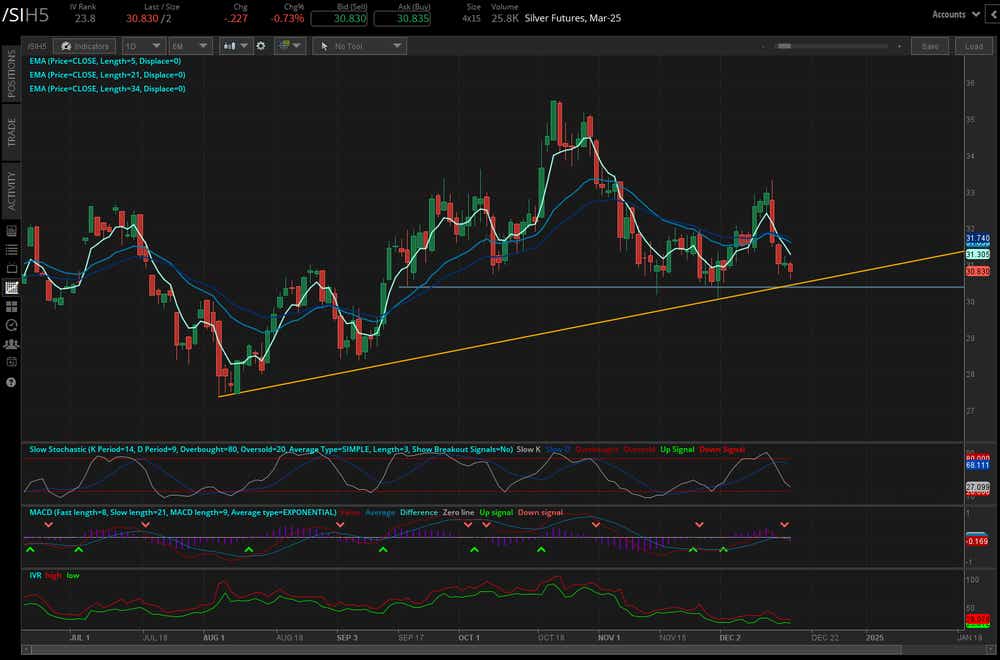
Task: Open the community icon in the left sidebar
Action: tap(11, 343)
